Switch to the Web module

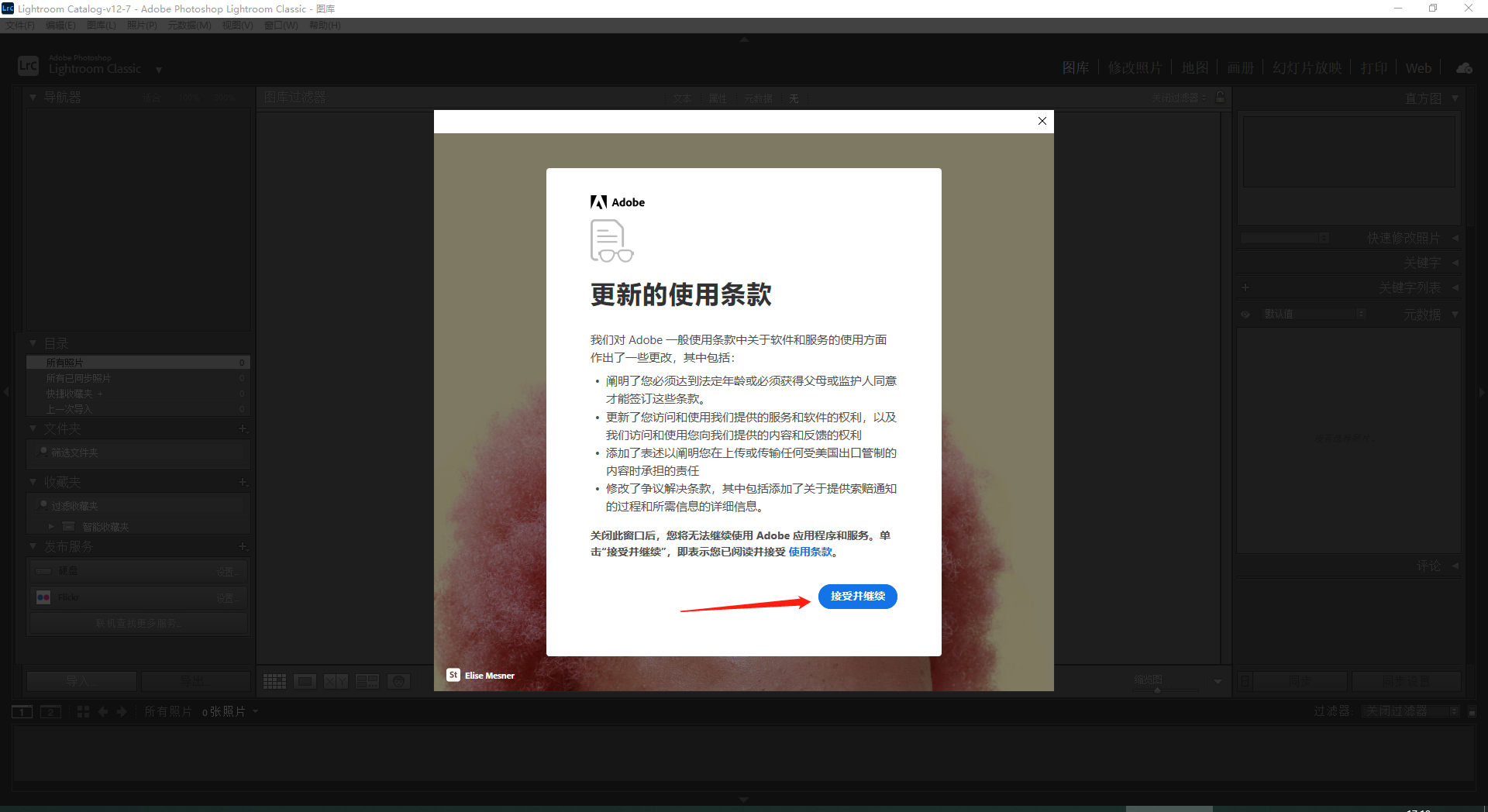pyautogui.click(x=1418, y=68)
